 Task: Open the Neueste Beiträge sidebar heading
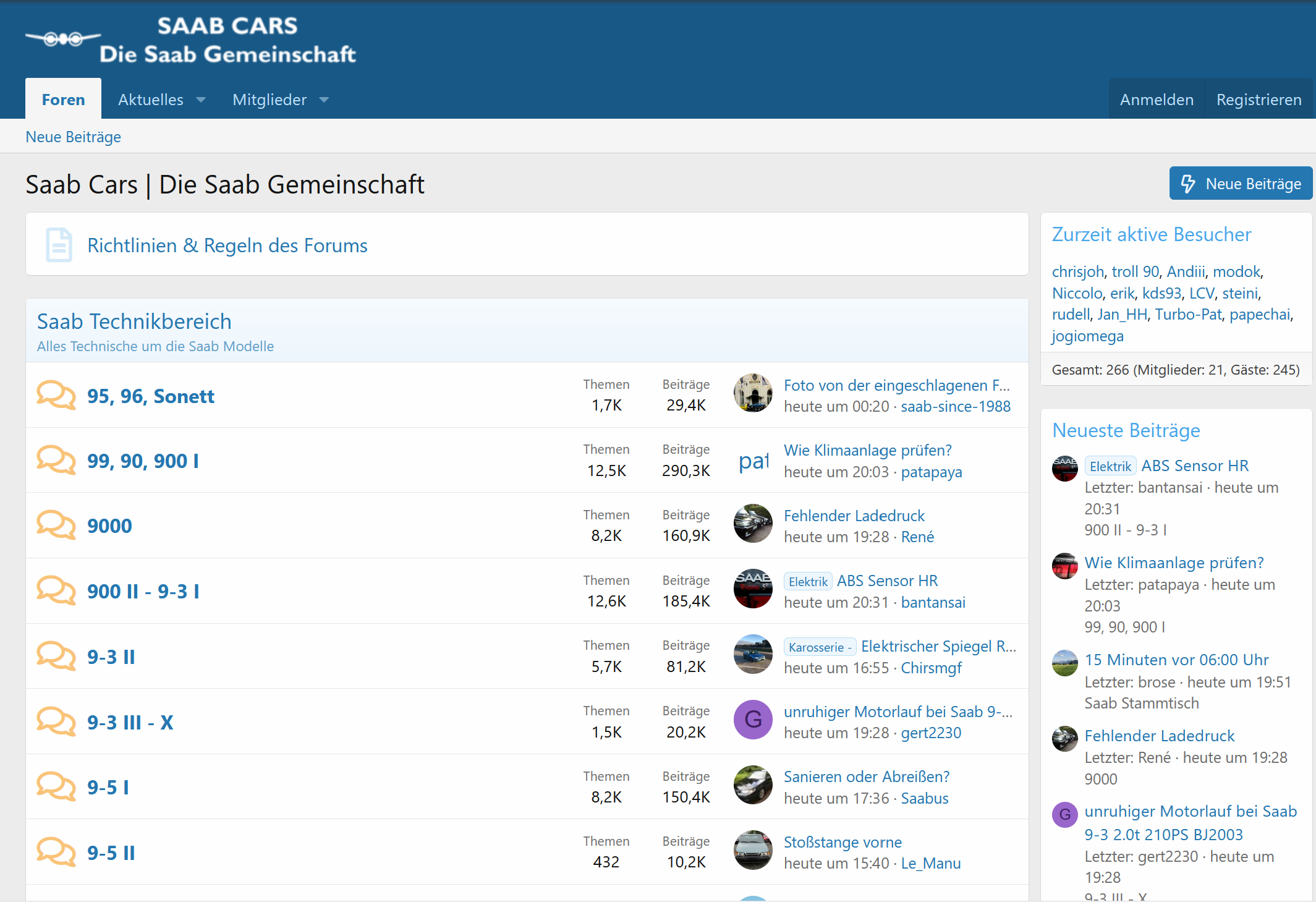coord(1126,430)
